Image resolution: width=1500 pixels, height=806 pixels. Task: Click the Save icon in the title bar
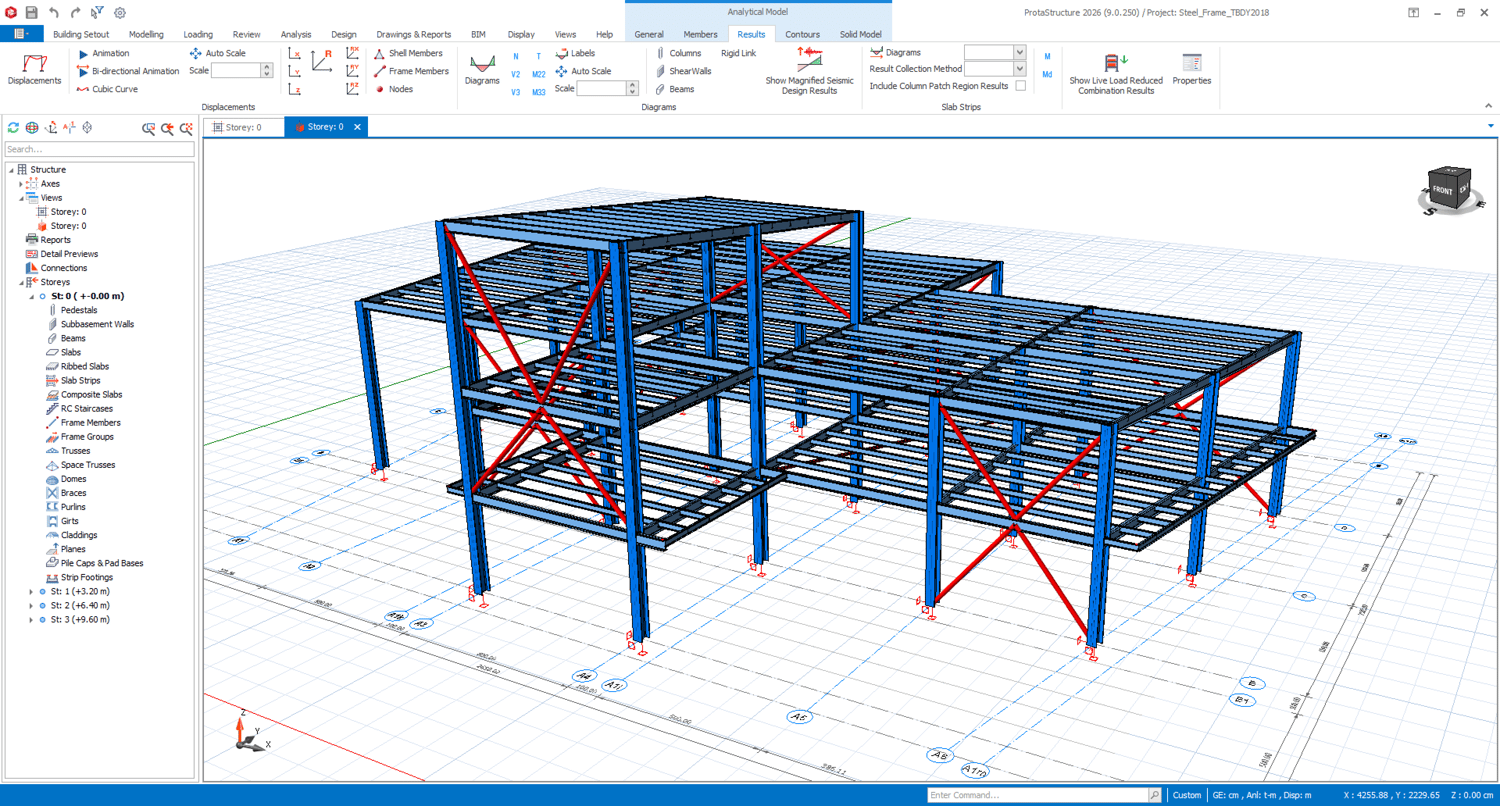click(32, 13)
